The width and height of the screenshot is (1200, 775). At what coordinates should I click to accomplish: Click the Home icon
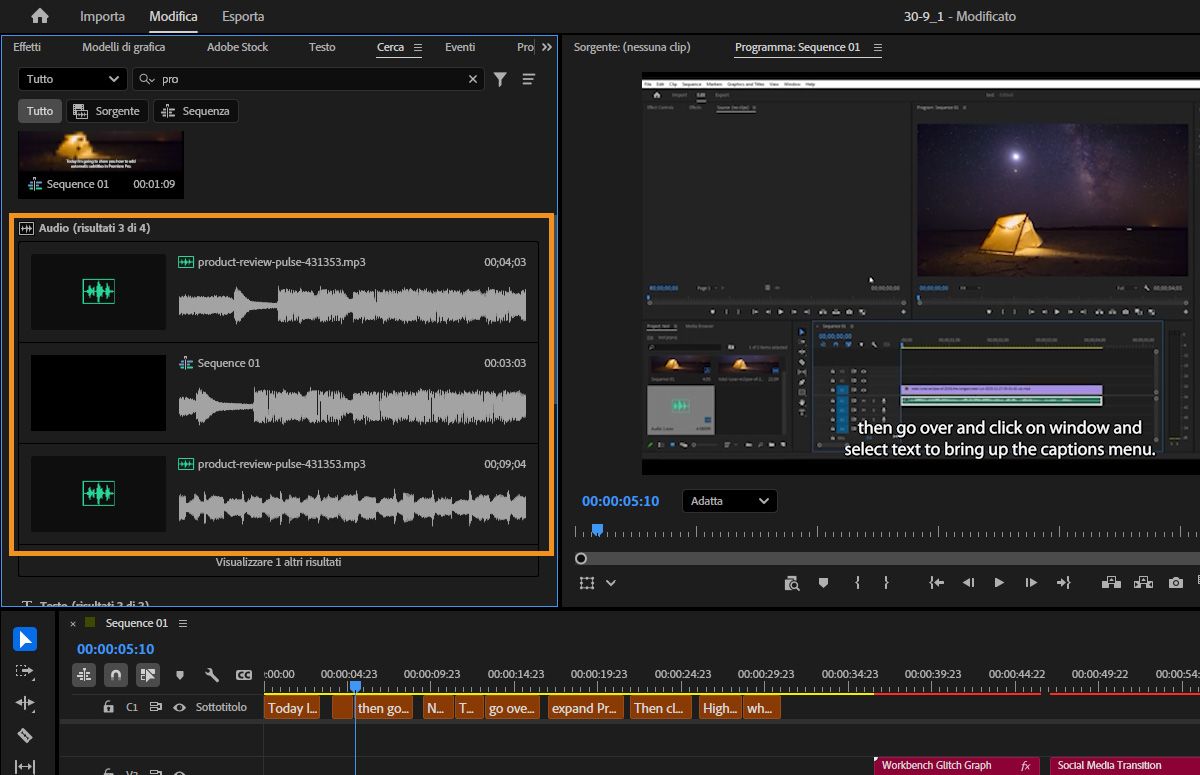pyautogui.click(x=40, y=16)
